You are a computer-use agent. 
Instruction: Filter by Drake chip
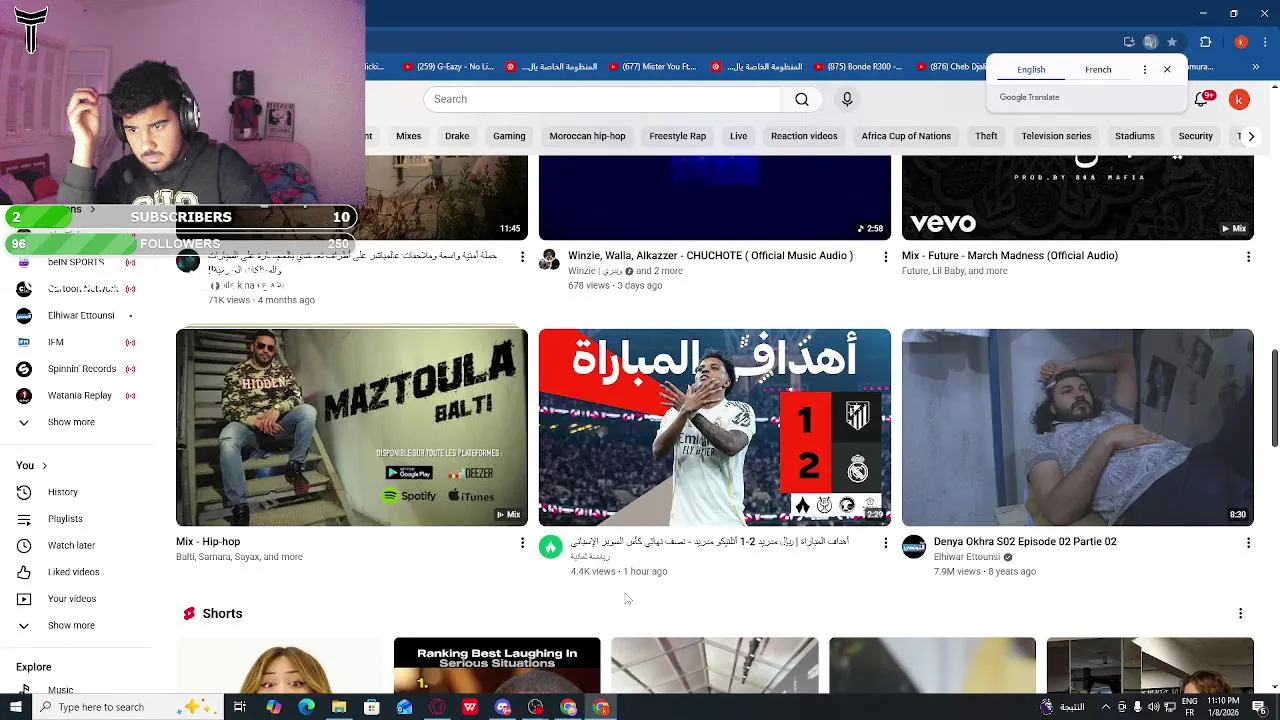457,136
